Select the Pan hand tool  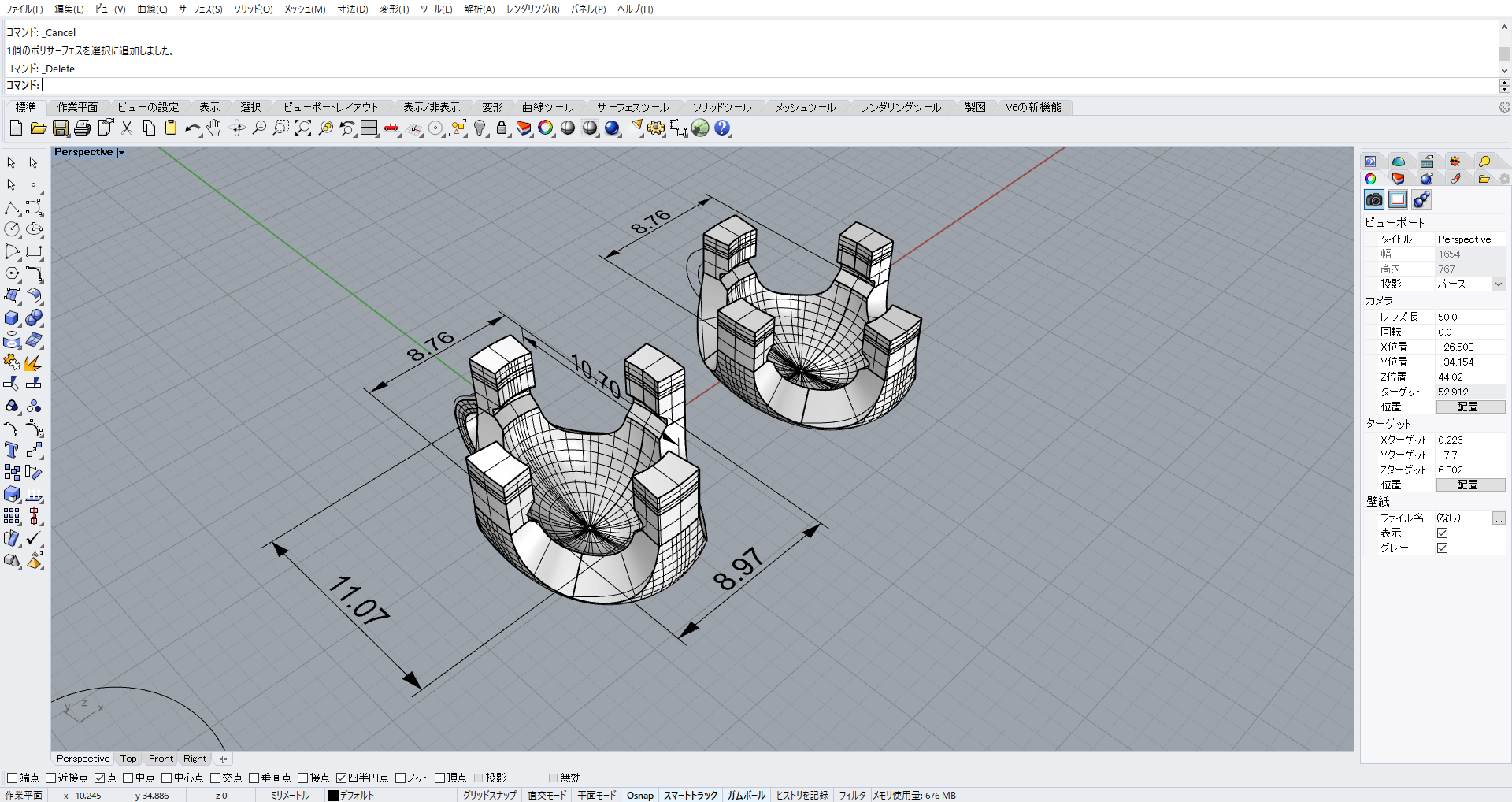point(214,128)
